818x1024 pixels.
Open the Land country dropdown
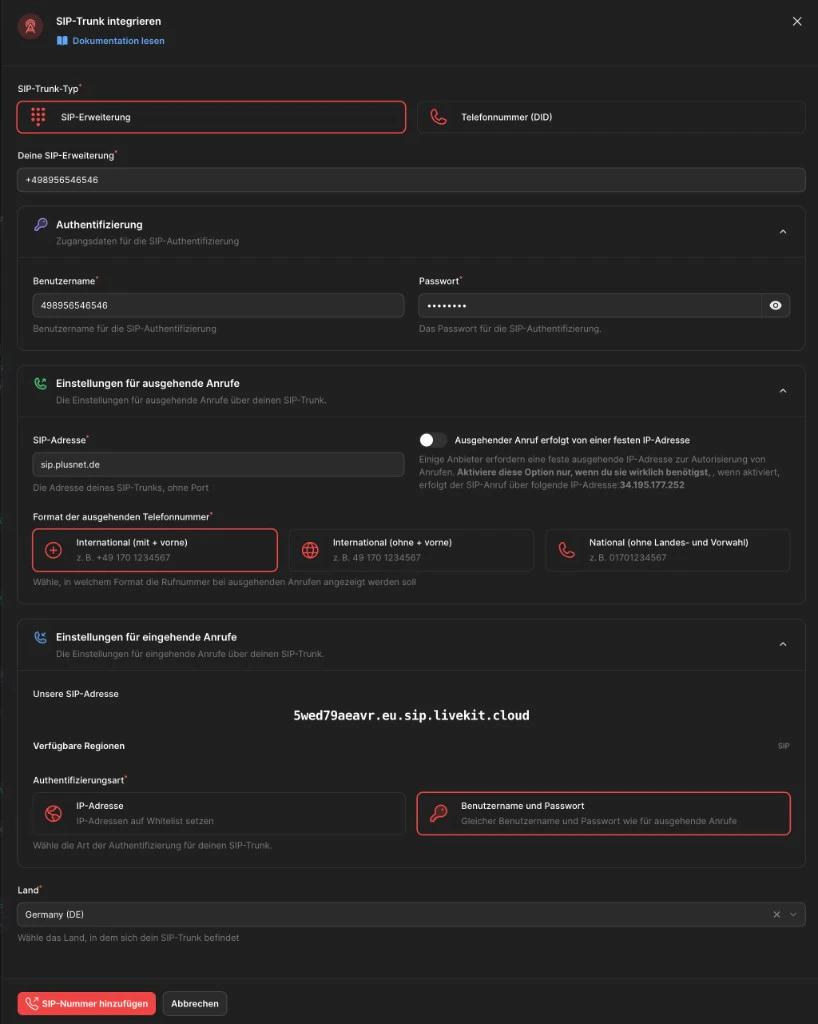[x=794, y=914]
